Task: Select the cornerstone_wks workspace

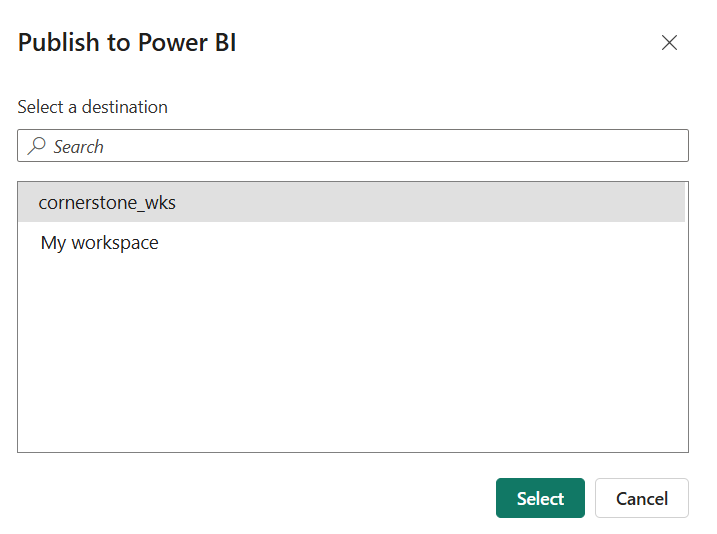Action: click(x=107, y=202)
